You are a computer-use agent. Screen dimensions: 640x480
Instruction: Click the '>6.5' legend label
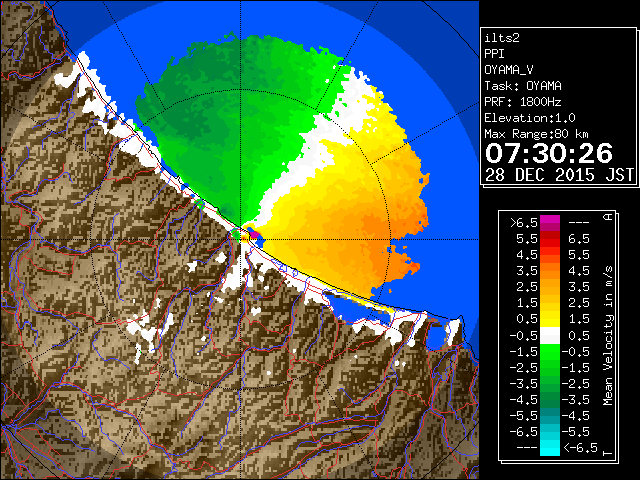(x=524, y=223)
